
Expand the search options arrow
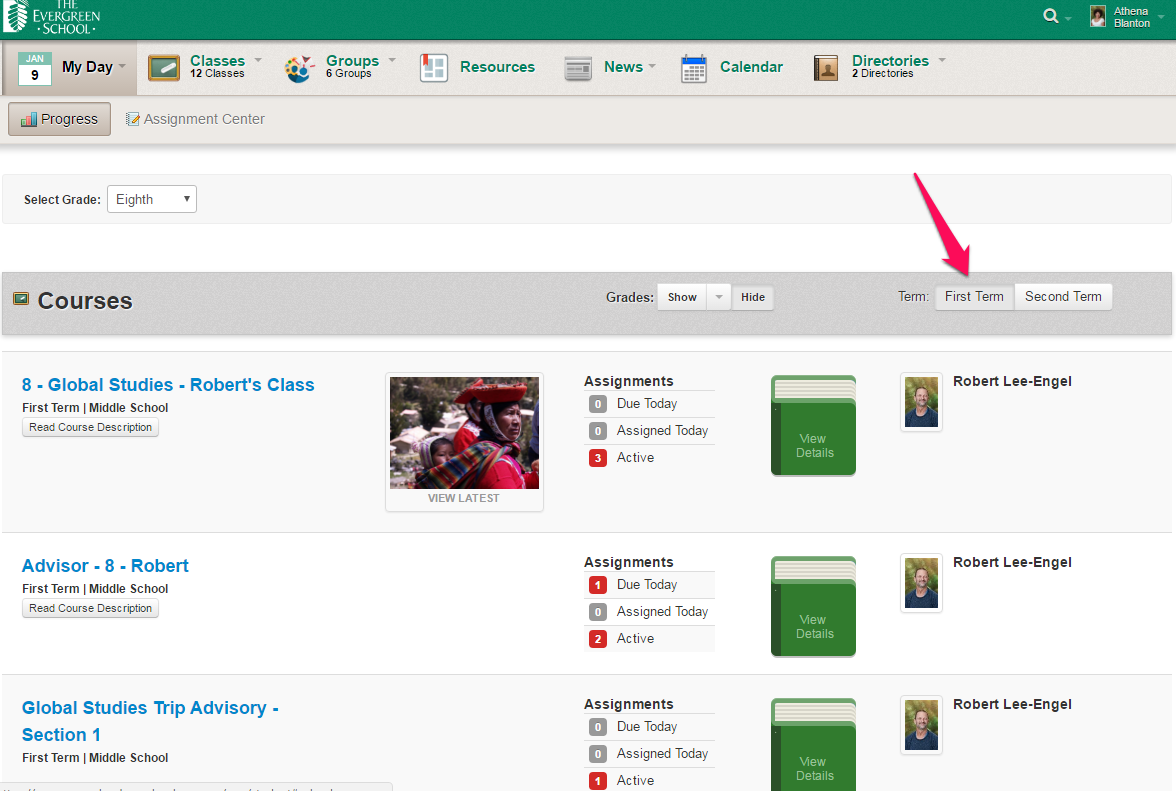pyautogui.click(x=1068, y=18)
